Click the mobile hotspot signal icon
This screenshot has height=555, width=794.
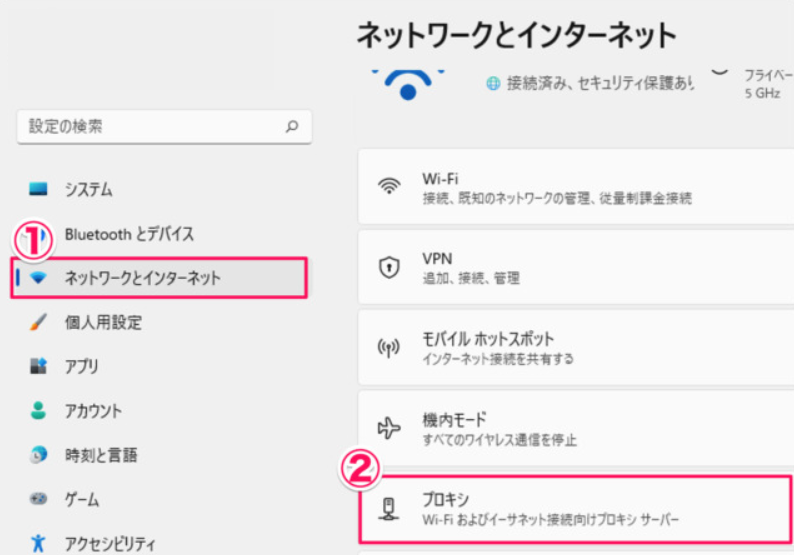(388, 348)
